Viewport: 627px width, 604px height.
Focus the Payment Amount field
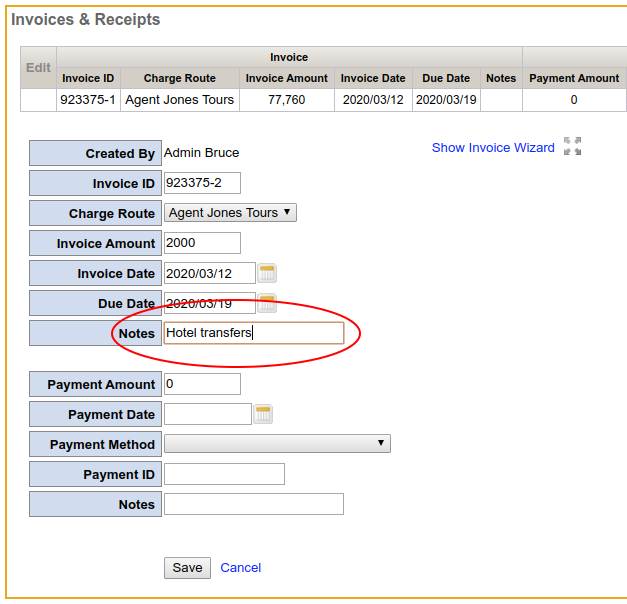coord(202,384)
